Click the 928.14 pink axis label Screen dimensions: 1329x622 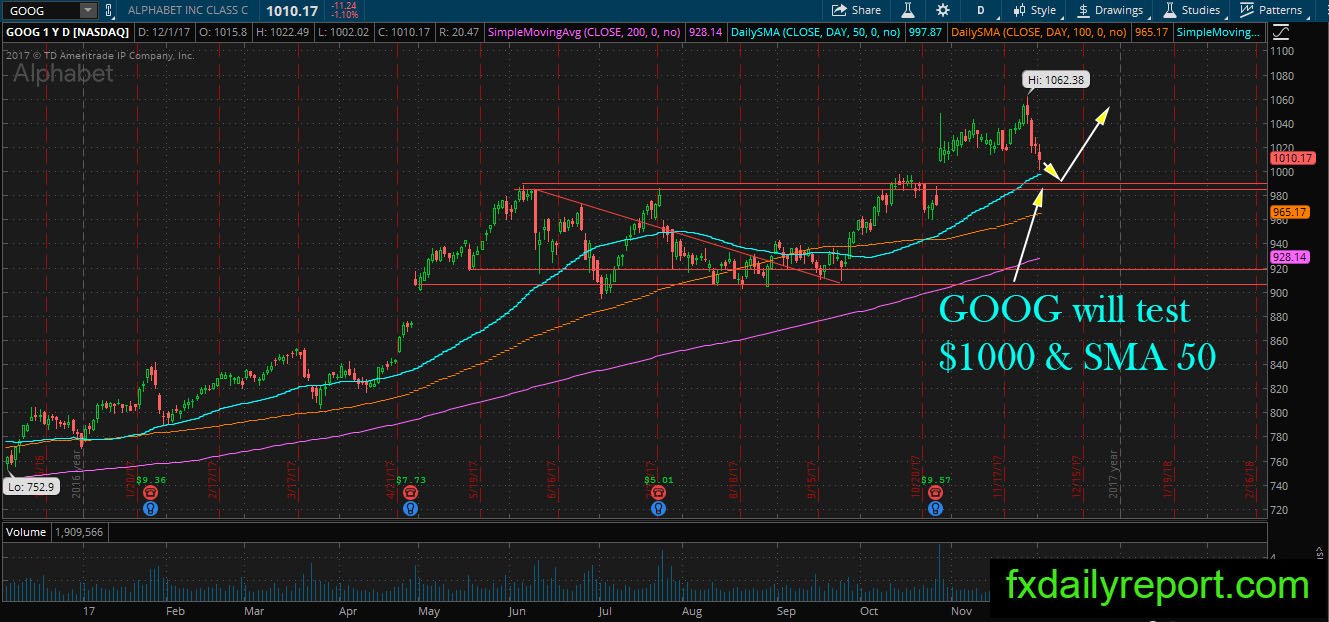[x=1289, y=257]
